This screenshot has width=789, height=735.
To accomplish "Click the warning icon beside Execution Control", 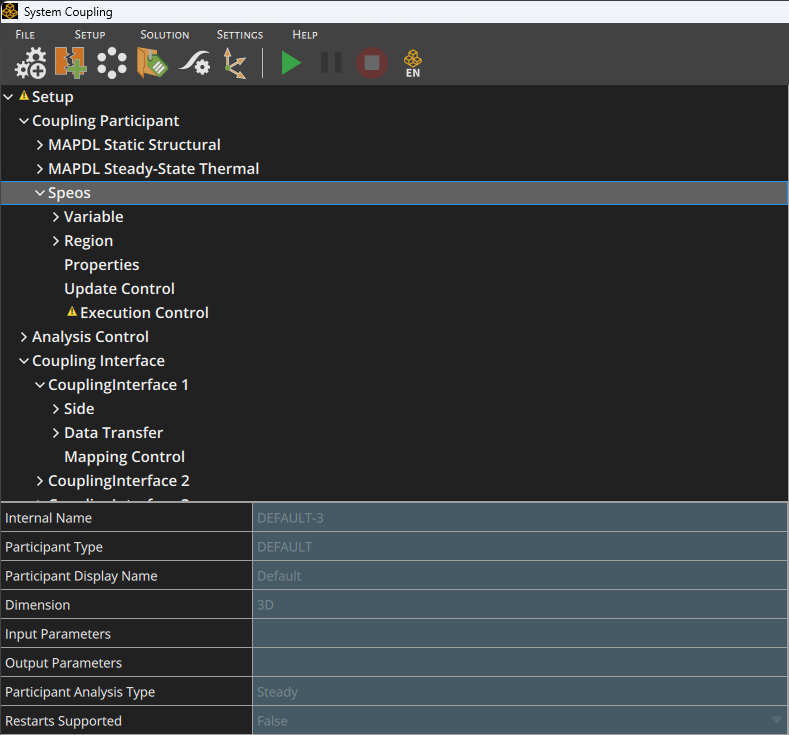I will coord(72,312).
